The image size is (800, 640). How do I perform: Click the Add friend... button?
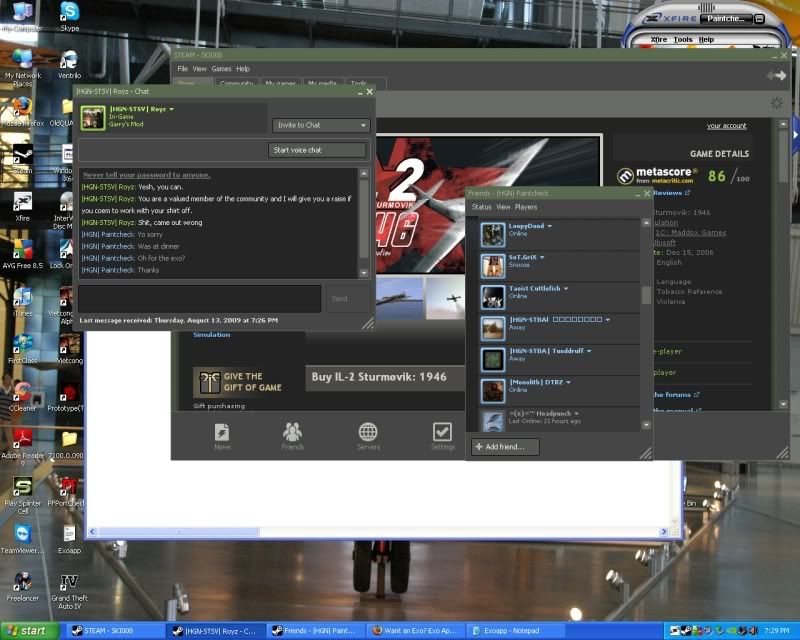pyautogui.click(x=505, y=447)
